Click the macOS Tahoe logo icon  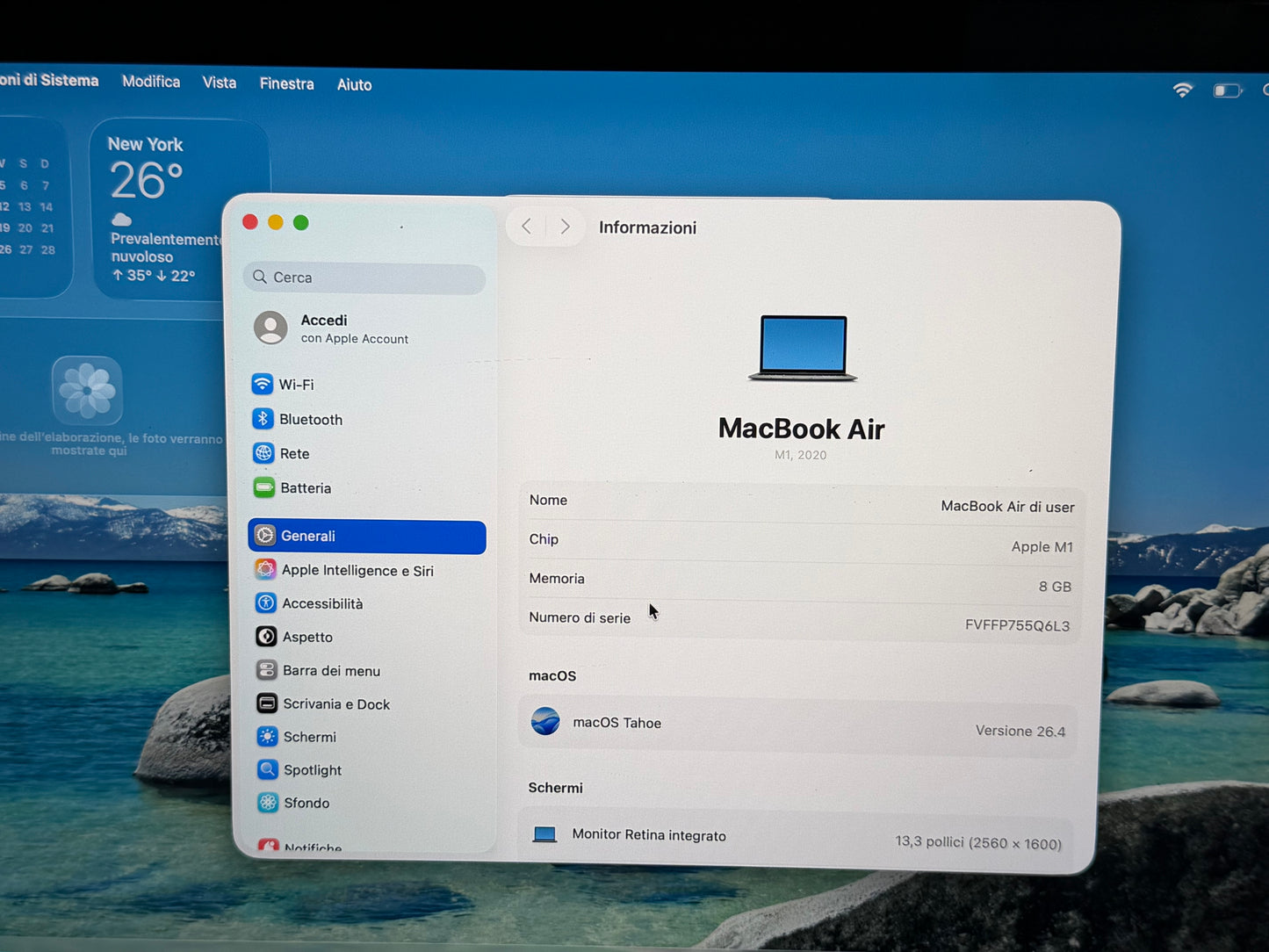click(545, 721)
